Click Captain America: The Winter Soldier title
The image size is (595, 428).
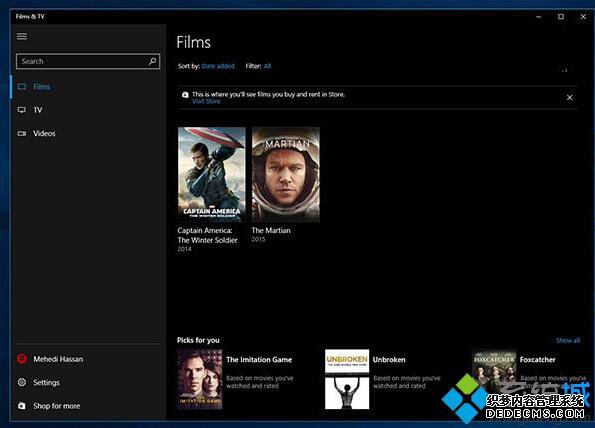tap(208, 235)
